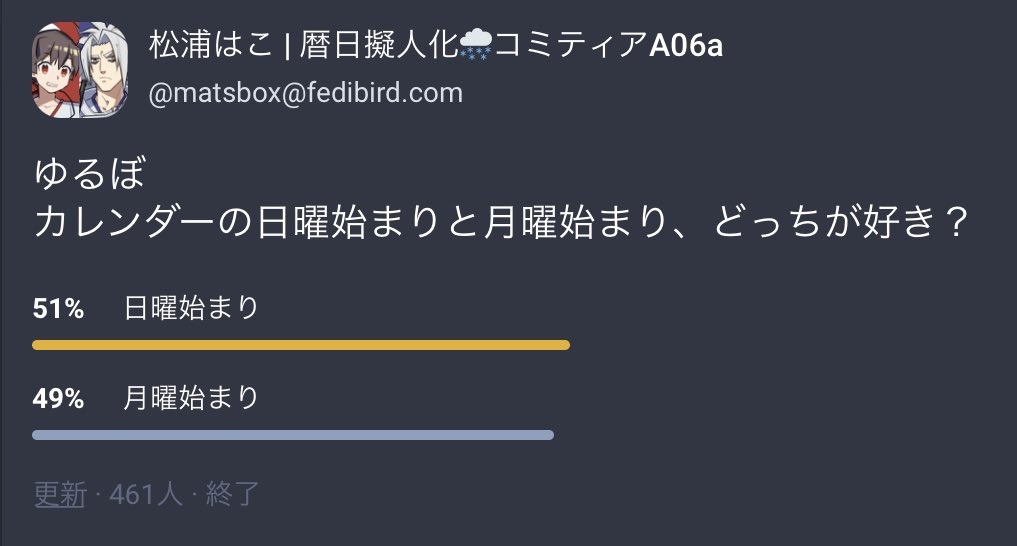
Task: Click the 49% result percentage
Action: (58, 398)
